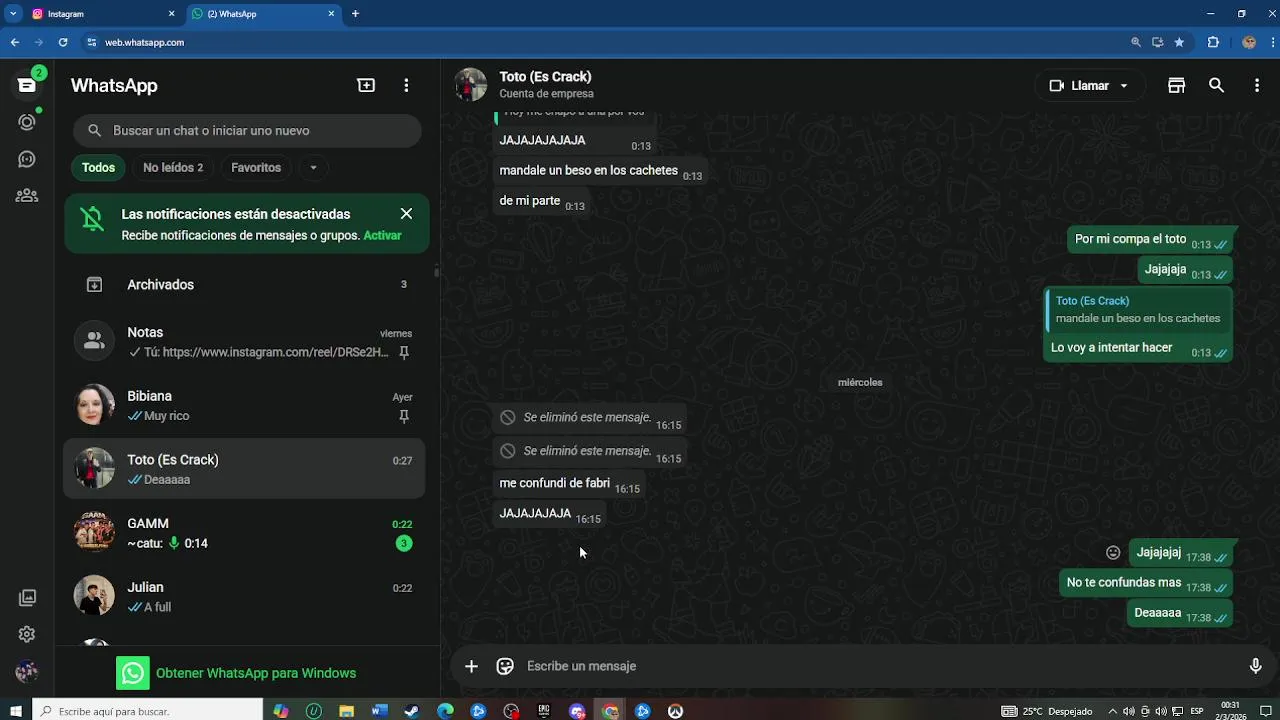1280x720 pixels.
Task: Open the conversation options menu
Action: [x=1257, y=86]
